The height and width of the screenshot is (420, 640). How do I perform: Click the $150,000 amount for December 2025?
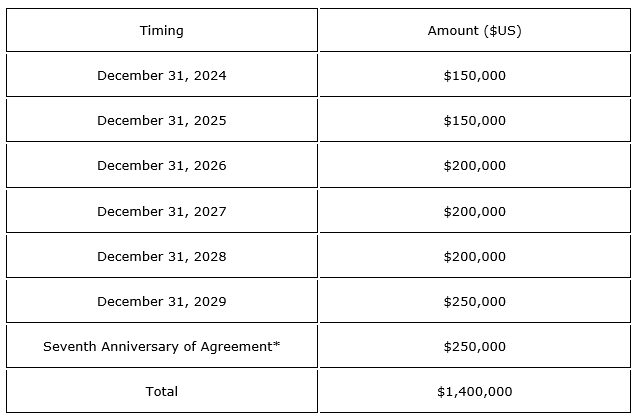[x=474, y=120]
